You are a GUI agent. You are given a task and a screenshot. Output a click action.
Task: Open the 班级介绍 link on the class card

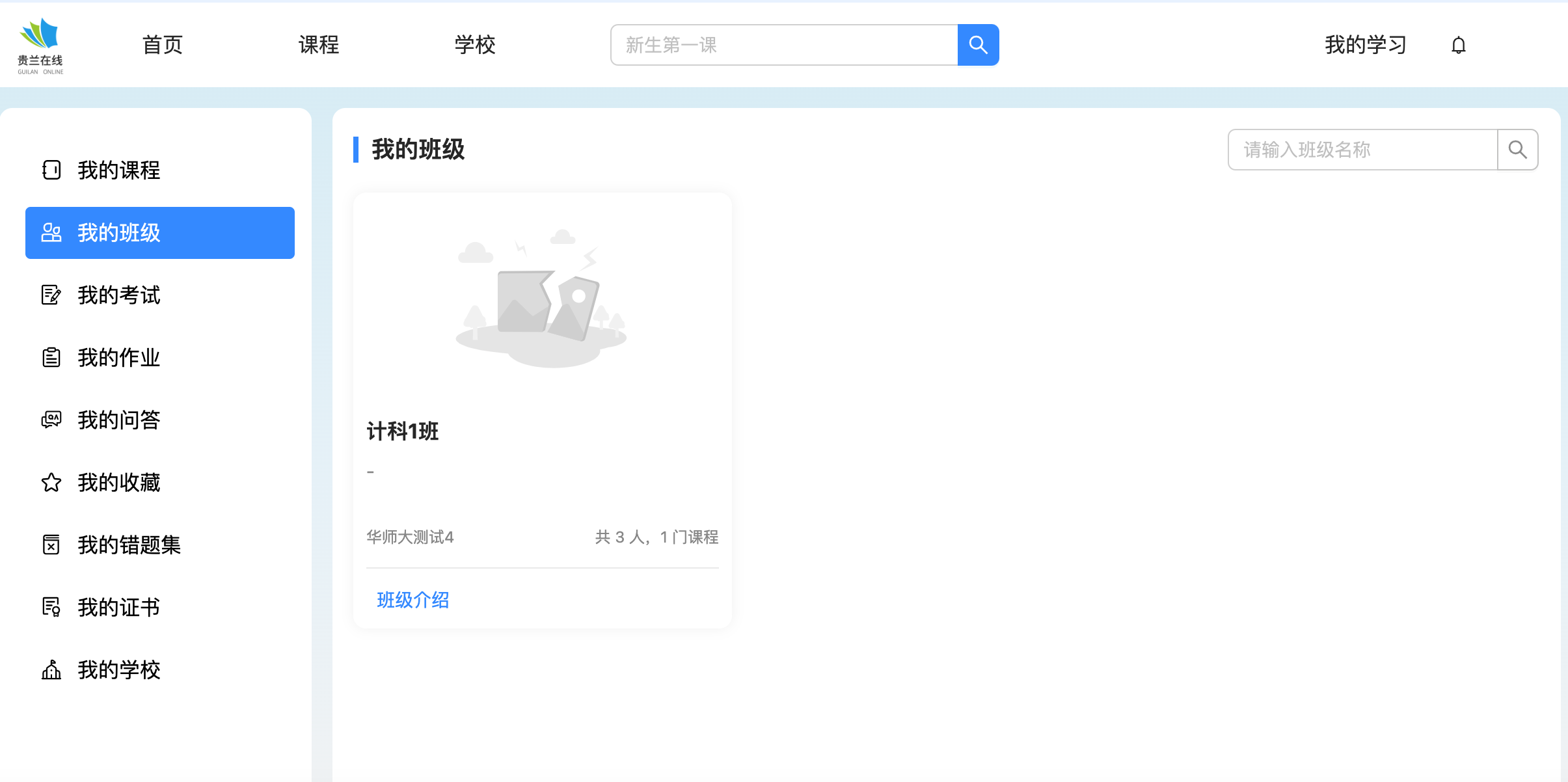(413, 599)
